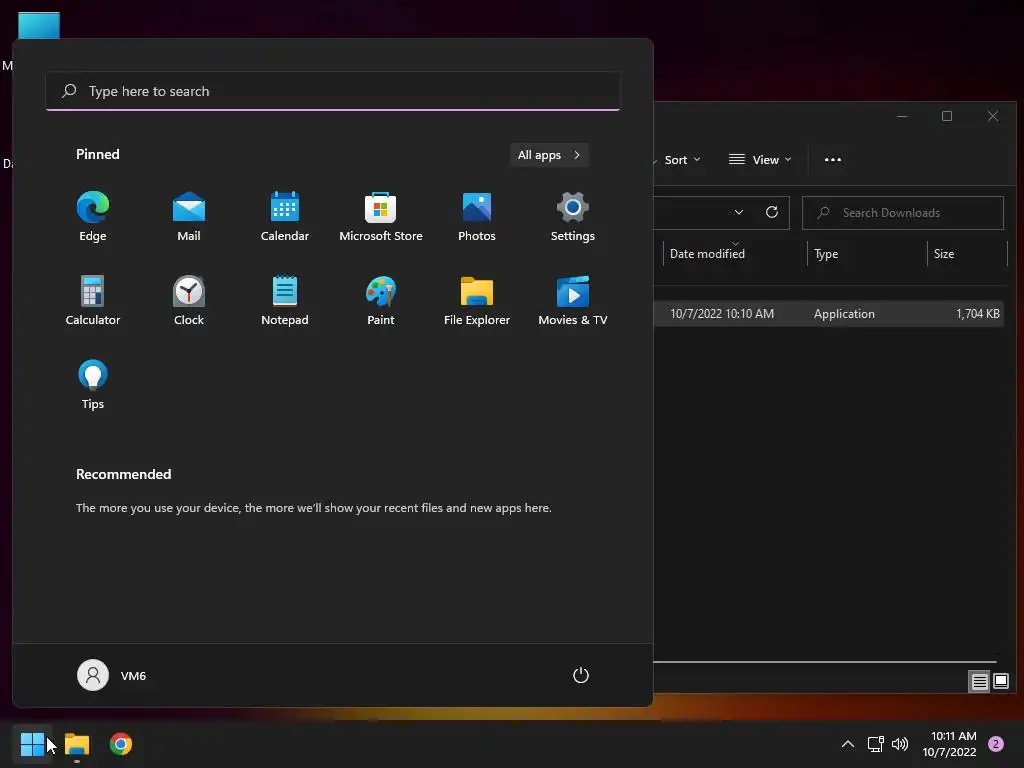This screenshot has width=1024, height=768.
Task: Launch Notepad from Start menu
Action: [285, 300]
